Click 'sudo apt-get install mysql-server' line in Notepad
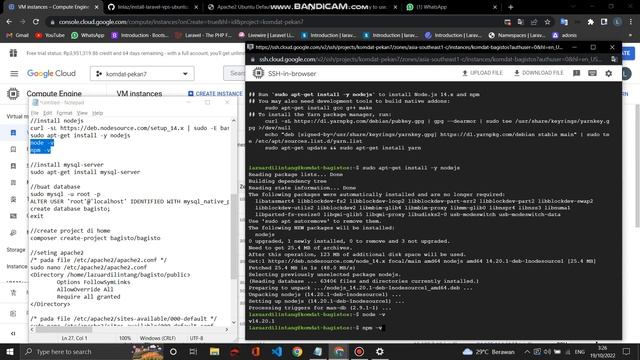Image resolution: width=640 pixels, height=360 pixels. click(85, 172)
